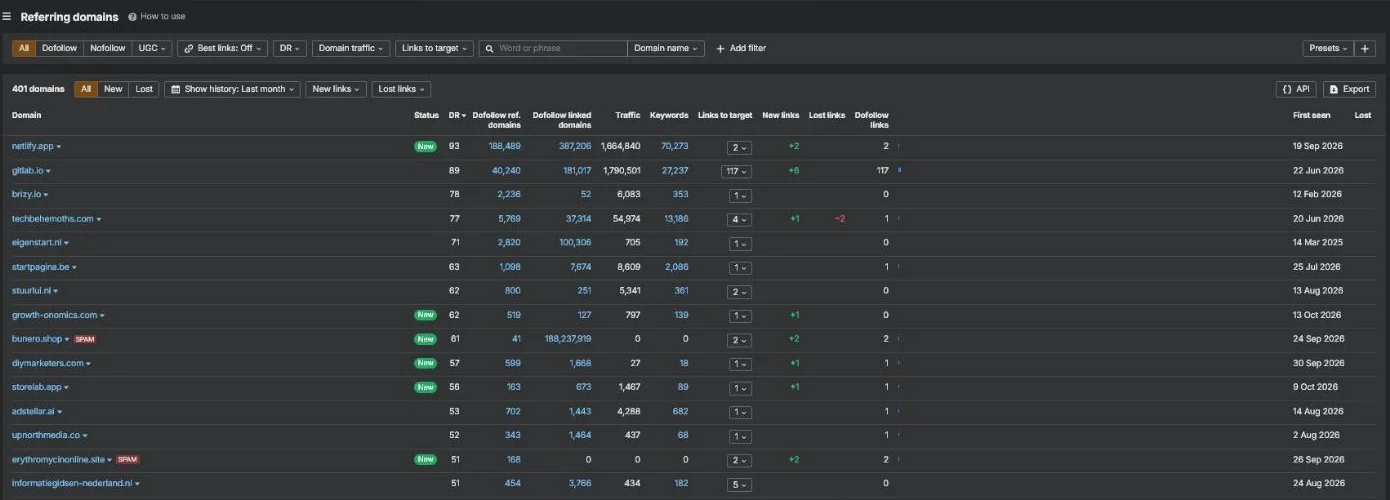The height and width of the screenshot is (500, 1390).
Task: Open the DR filter dropdown
Action: pos(290,48)
